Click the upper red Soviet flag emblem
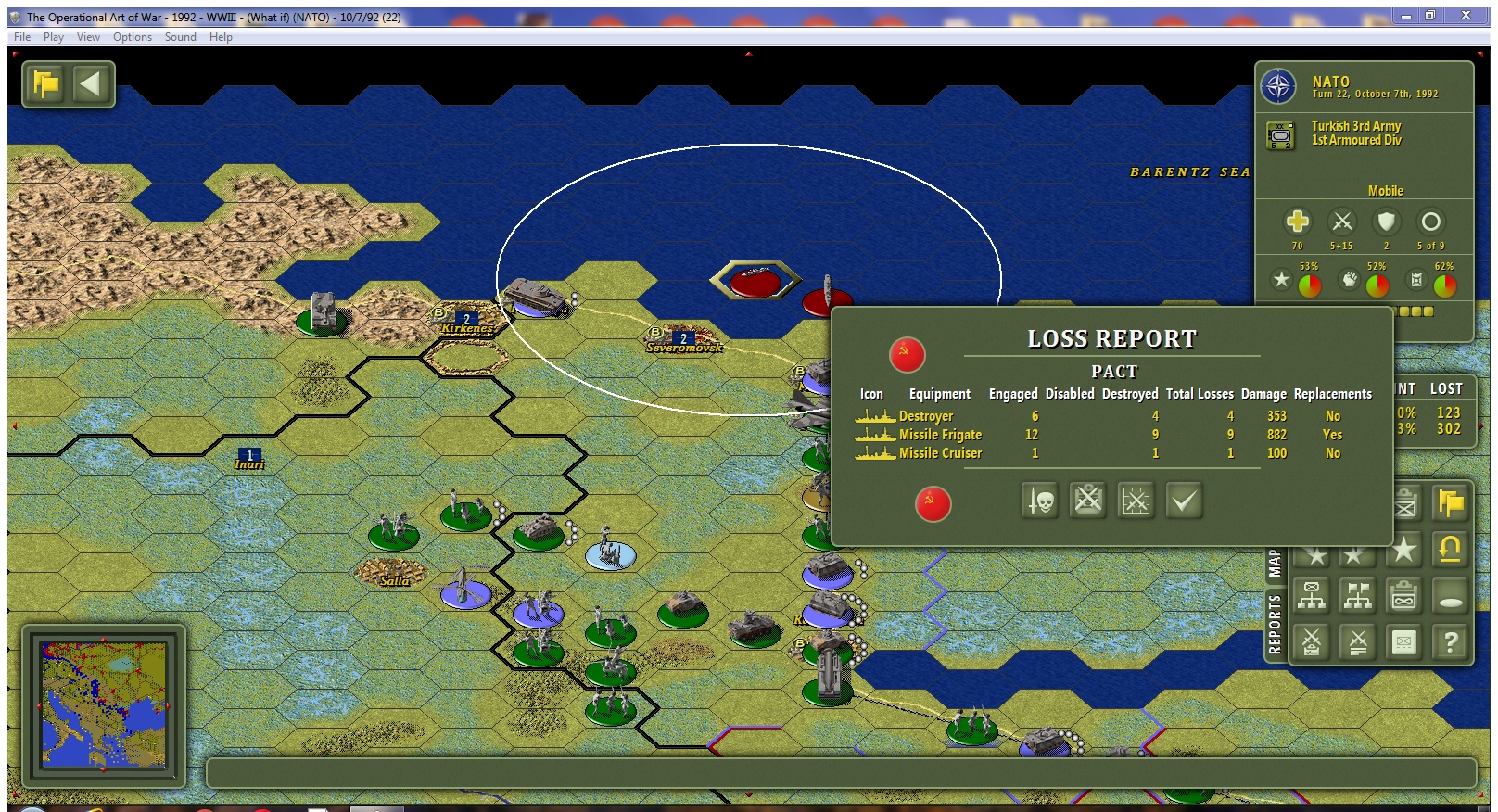 [x=907, y=355]
